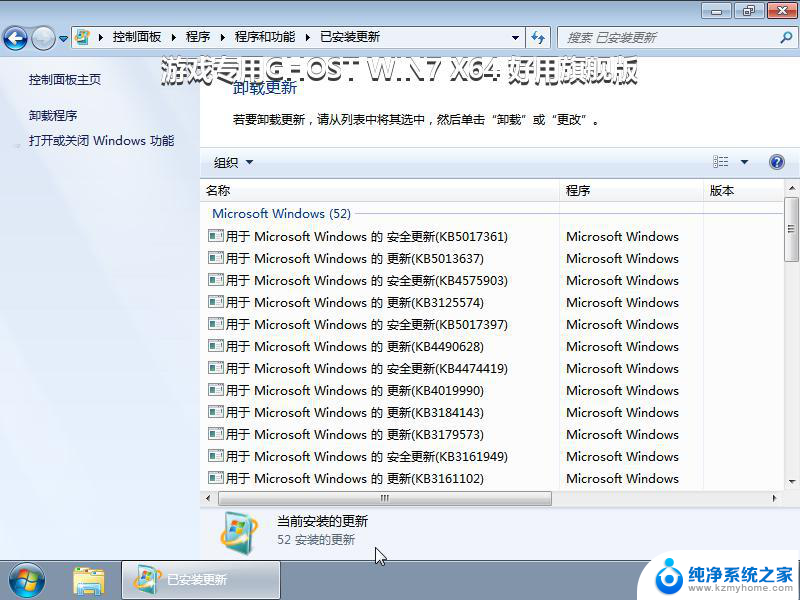This screenshot has height=600, width=800.
Task: Open 打开或关闭 Windows 功能 link
Action: 102,141
